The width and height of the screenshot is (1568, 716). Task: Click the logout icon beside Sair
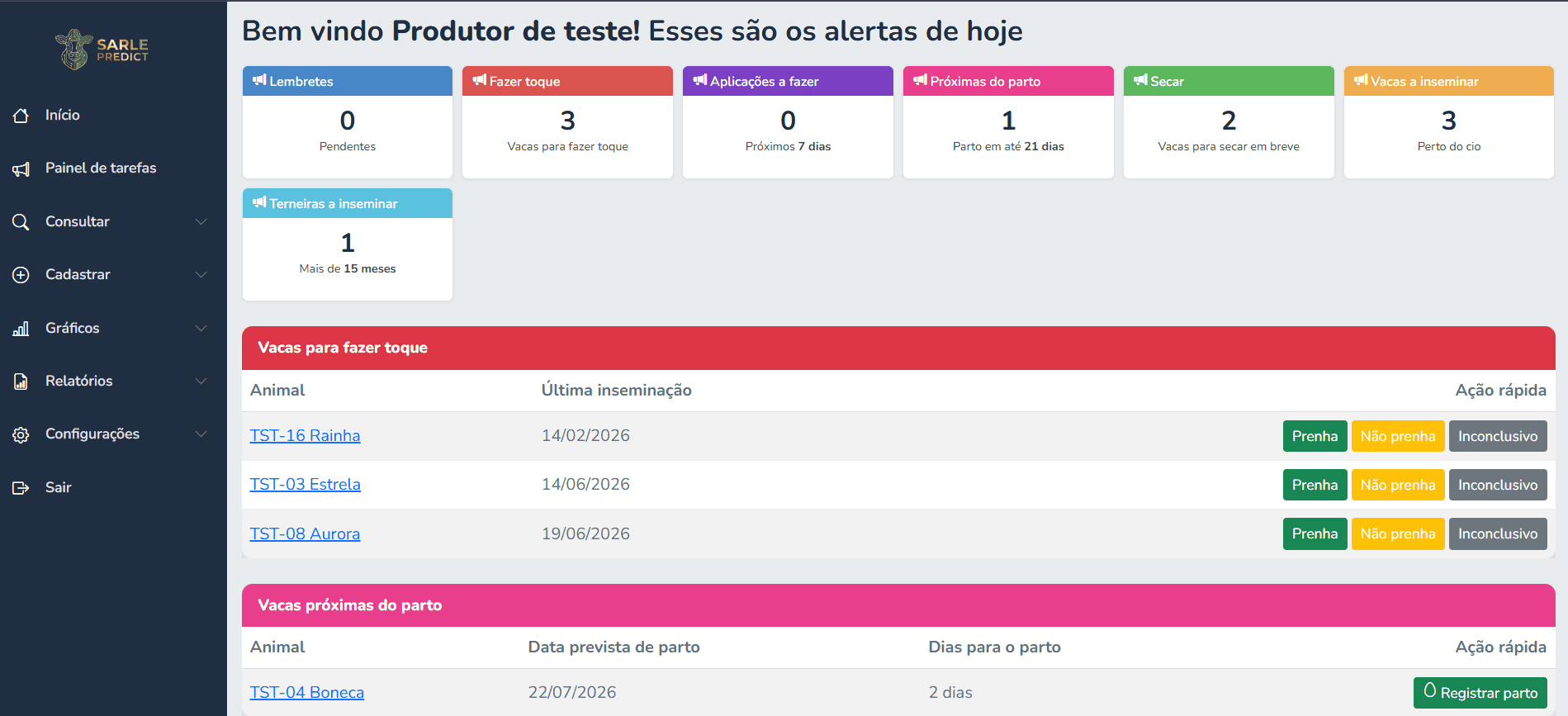[x=21, y=488]
